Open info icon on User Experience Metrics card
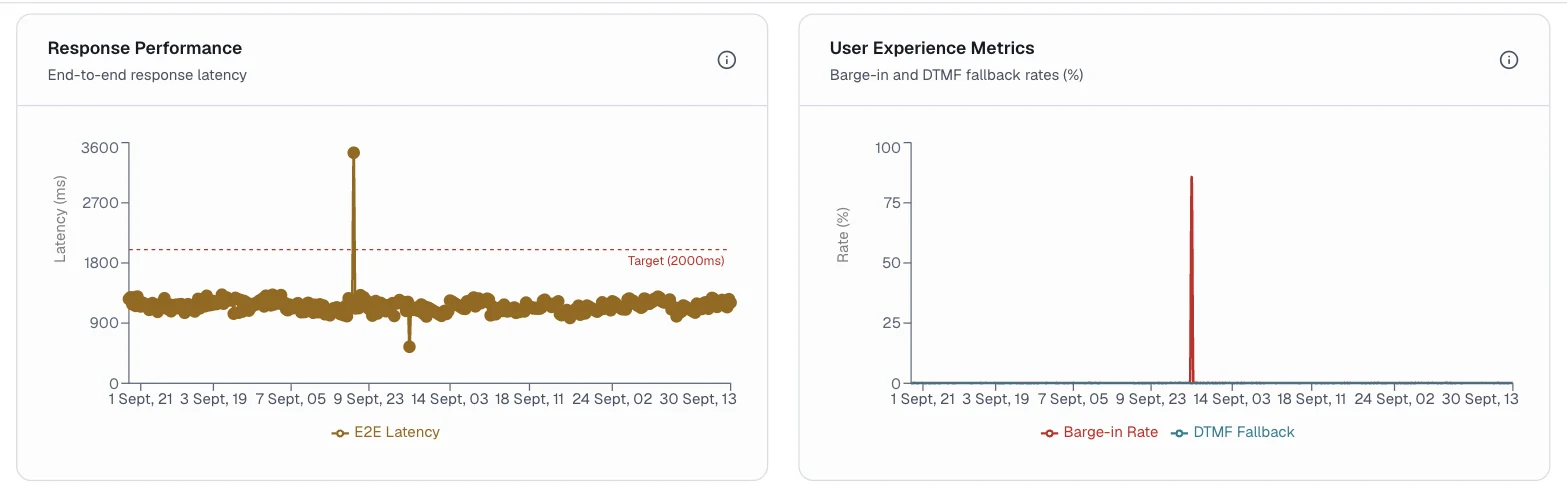 tap(1509, 60)
